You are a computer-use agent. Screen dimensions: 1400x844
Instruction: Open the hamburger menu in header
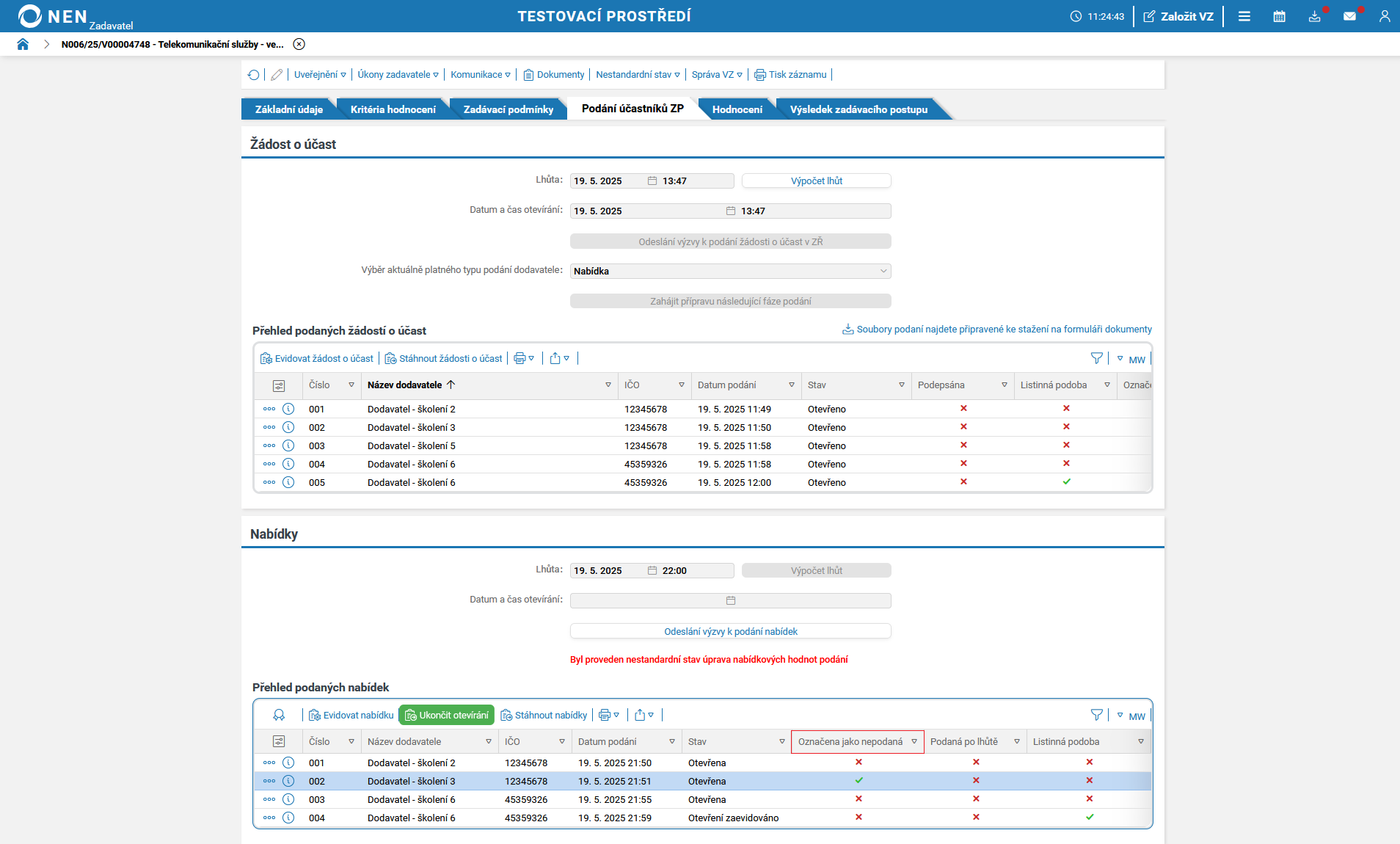point(1244,16)
